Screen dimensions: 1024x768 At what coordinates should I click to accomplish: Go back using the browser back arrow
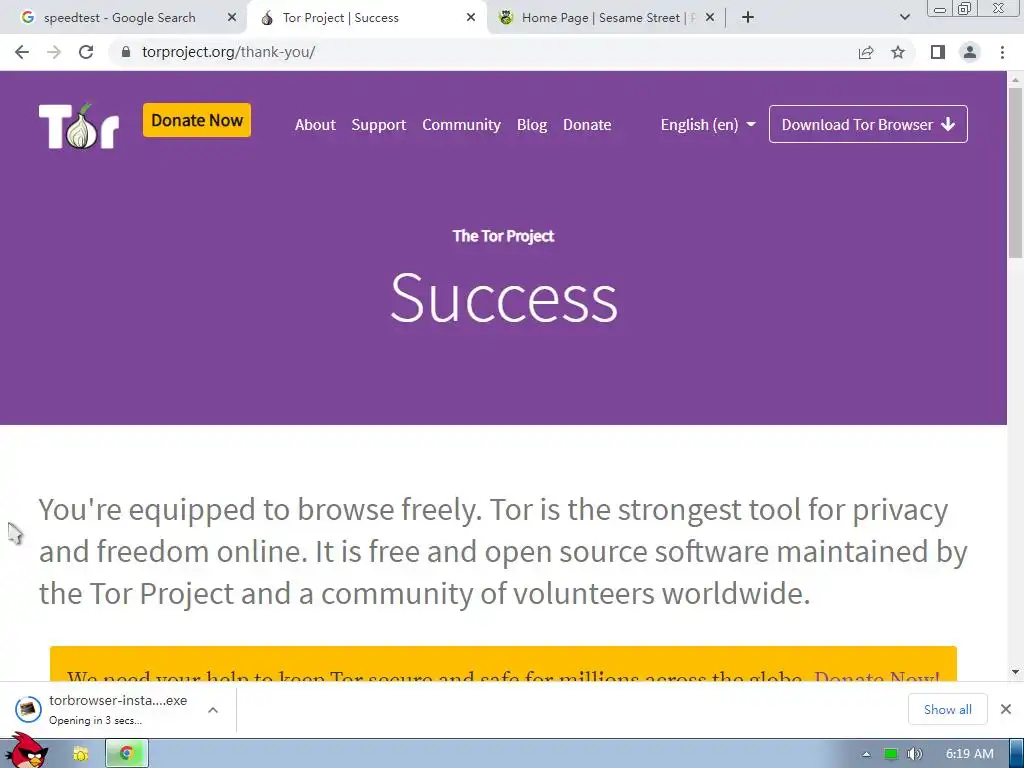point(22,52)
